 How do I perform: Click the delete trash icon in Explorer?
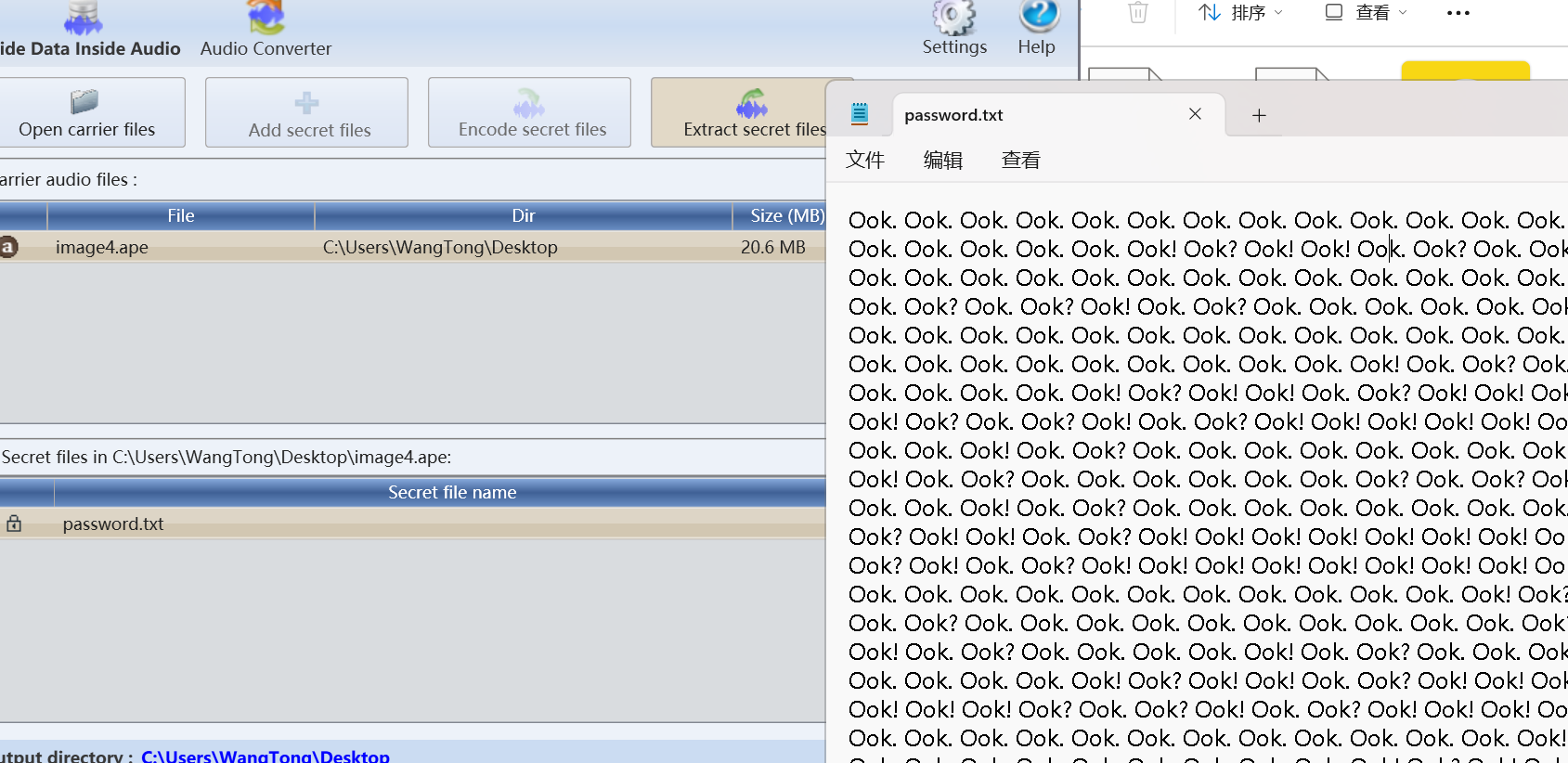coord(1138,12)
